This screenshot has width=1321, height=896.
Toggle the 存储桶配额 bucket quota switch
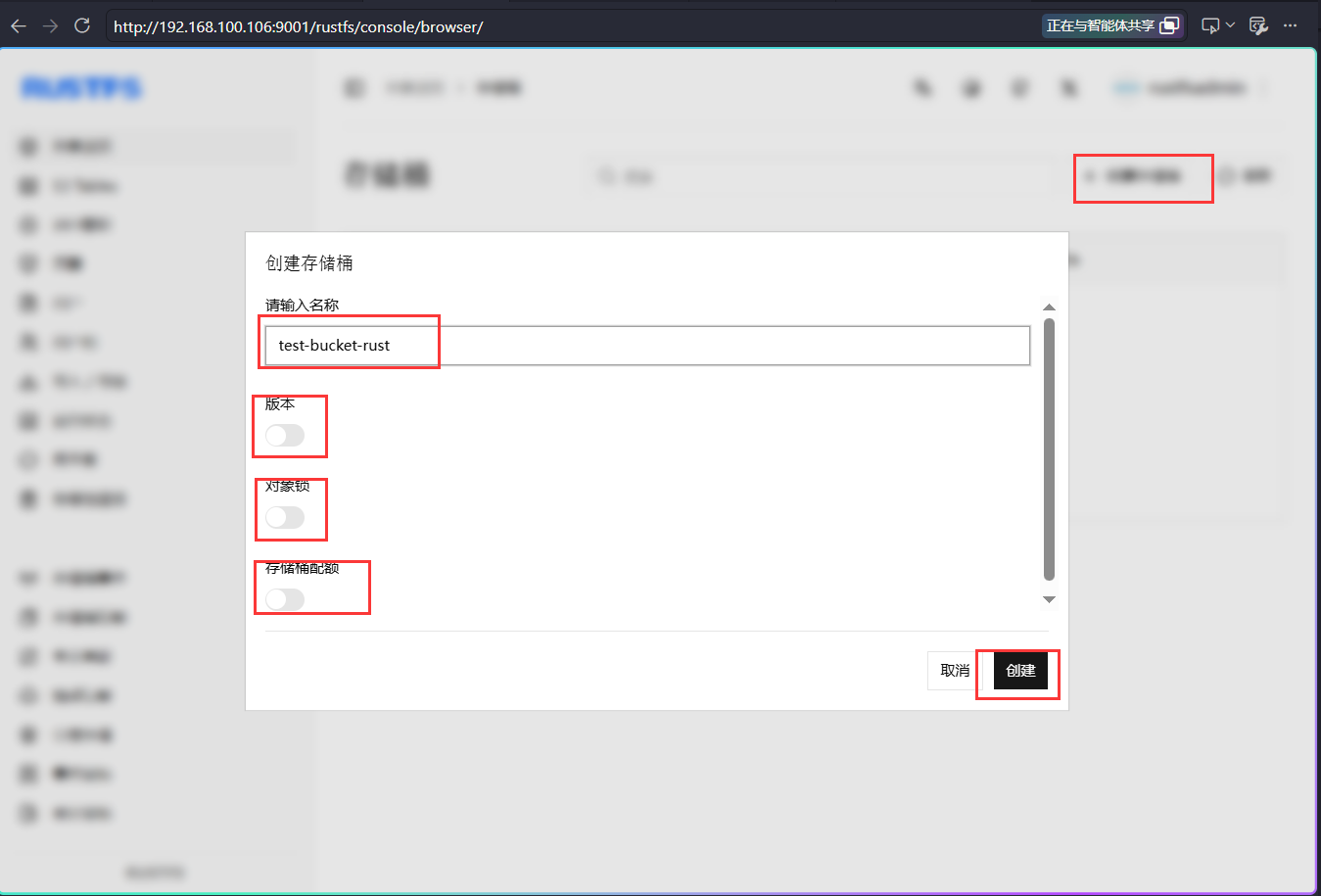(x=285, y=599)
